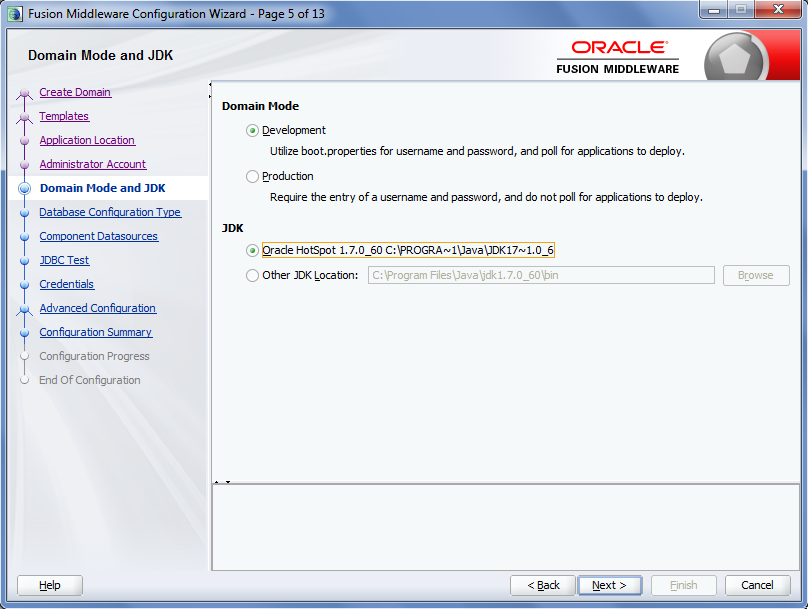Minimize the Configuration Wizard window
This screenshot has width=808, height=609.
[x=714, y=10]
